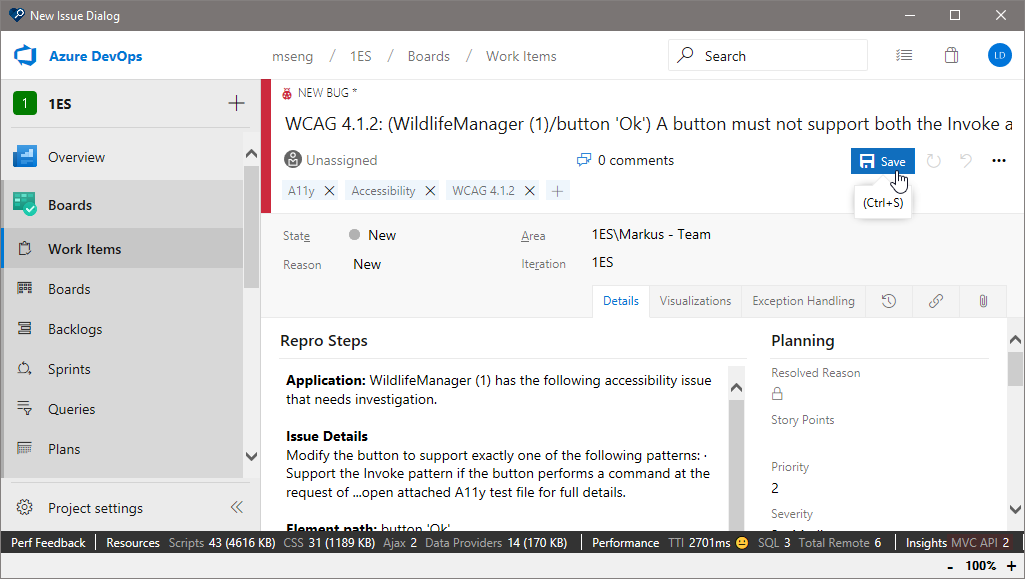Click sidebar scroll down arrow
The width and height of the screenshot is (1025, 579).
251,456
